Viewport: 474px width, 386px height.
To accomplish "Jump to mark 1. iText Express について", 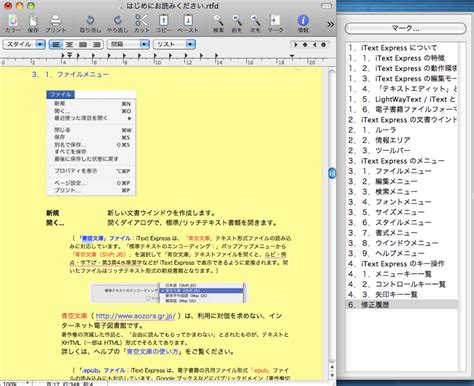I will coord(402,48).
